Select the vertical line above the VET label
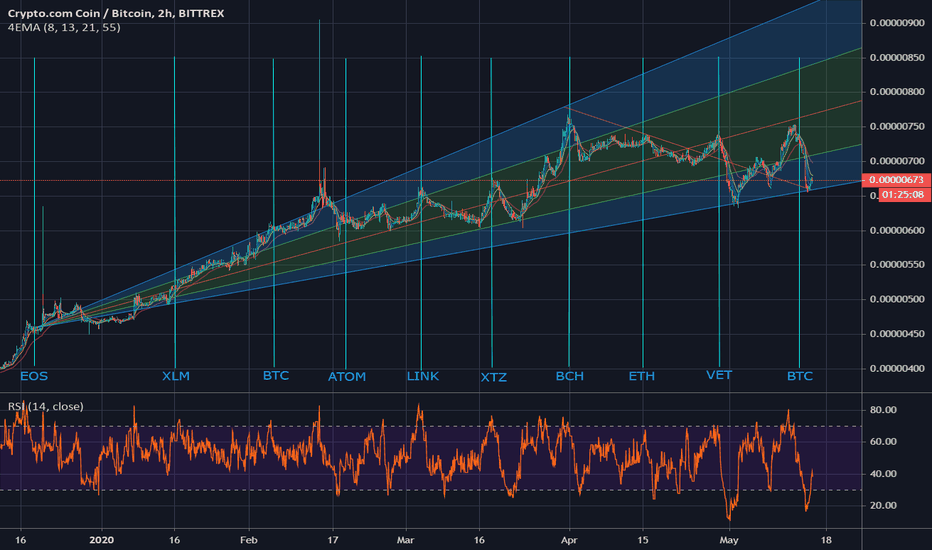 719,212
